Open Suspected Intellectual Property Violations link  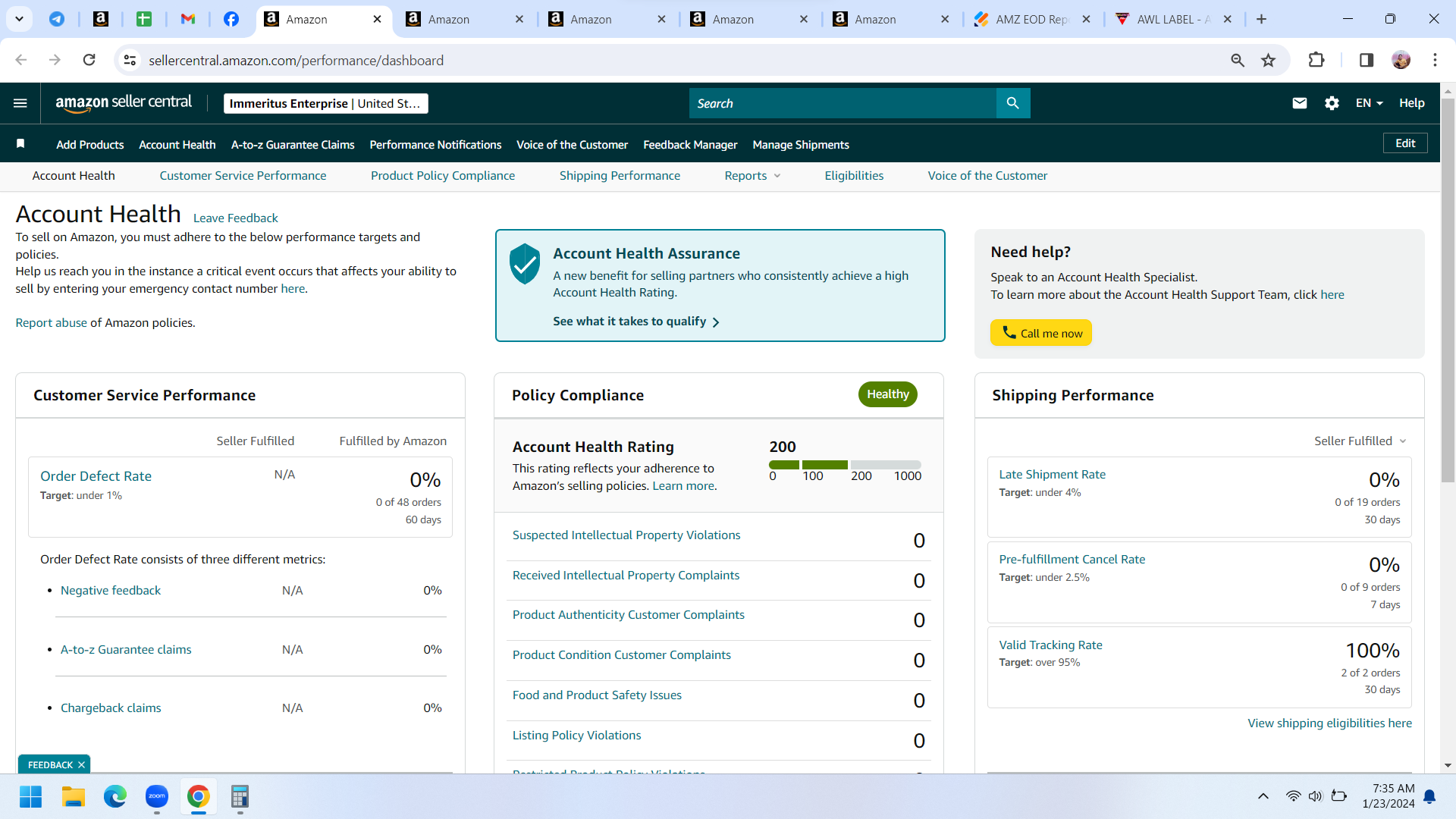point(626,535)
